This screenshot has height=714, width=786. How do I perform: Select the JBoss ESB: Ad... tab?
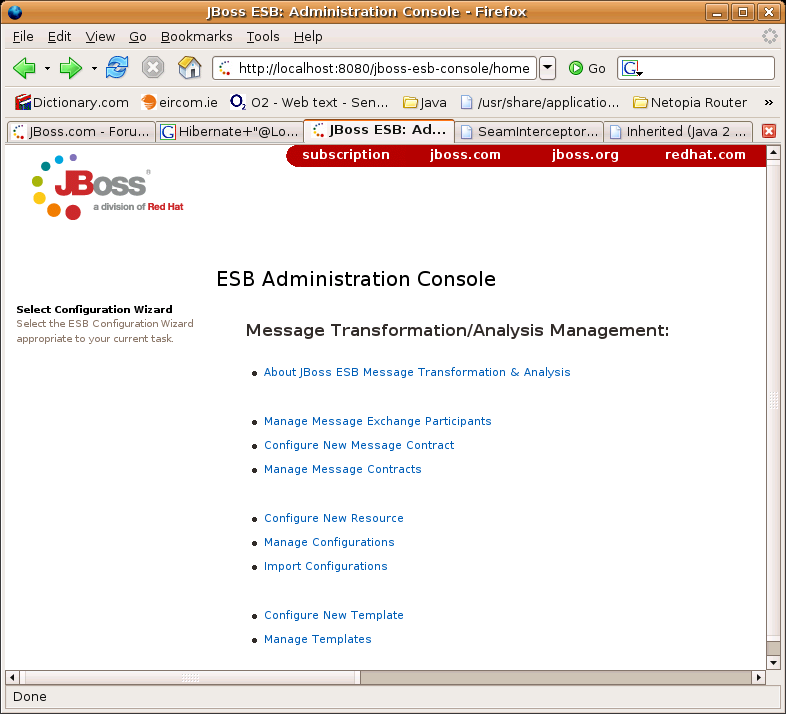click(x=379, y=130)
